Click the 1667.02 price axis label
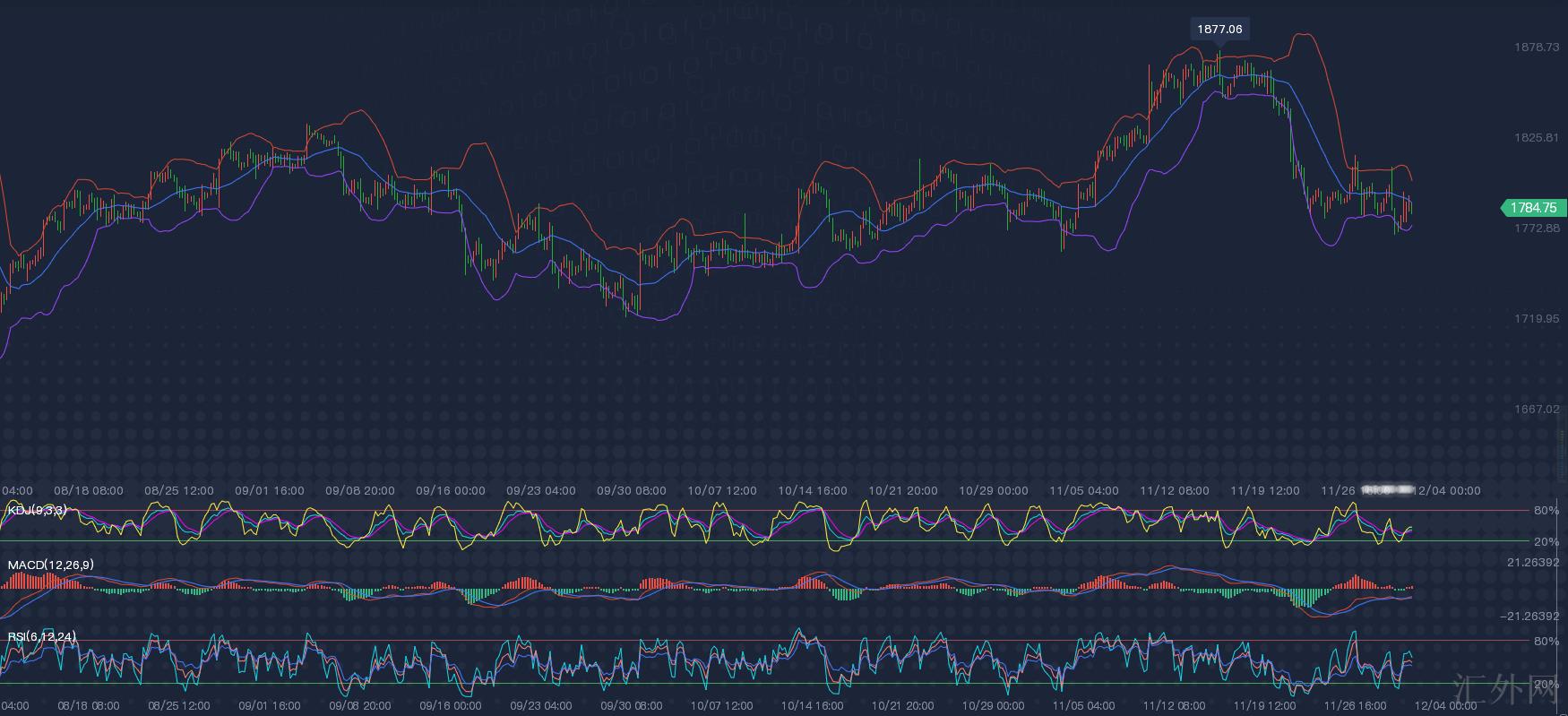Screen dimensions: 1568x716 pos(1536,410)
